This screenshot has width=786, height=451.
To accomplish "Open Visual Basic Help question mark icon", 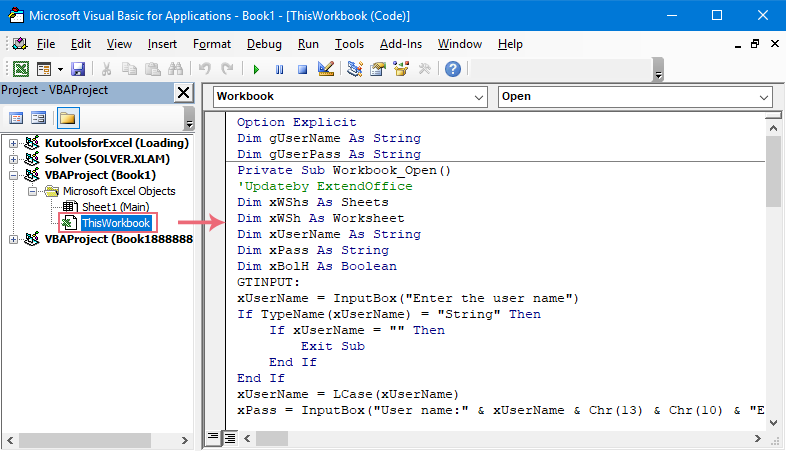I will (453, 69).
